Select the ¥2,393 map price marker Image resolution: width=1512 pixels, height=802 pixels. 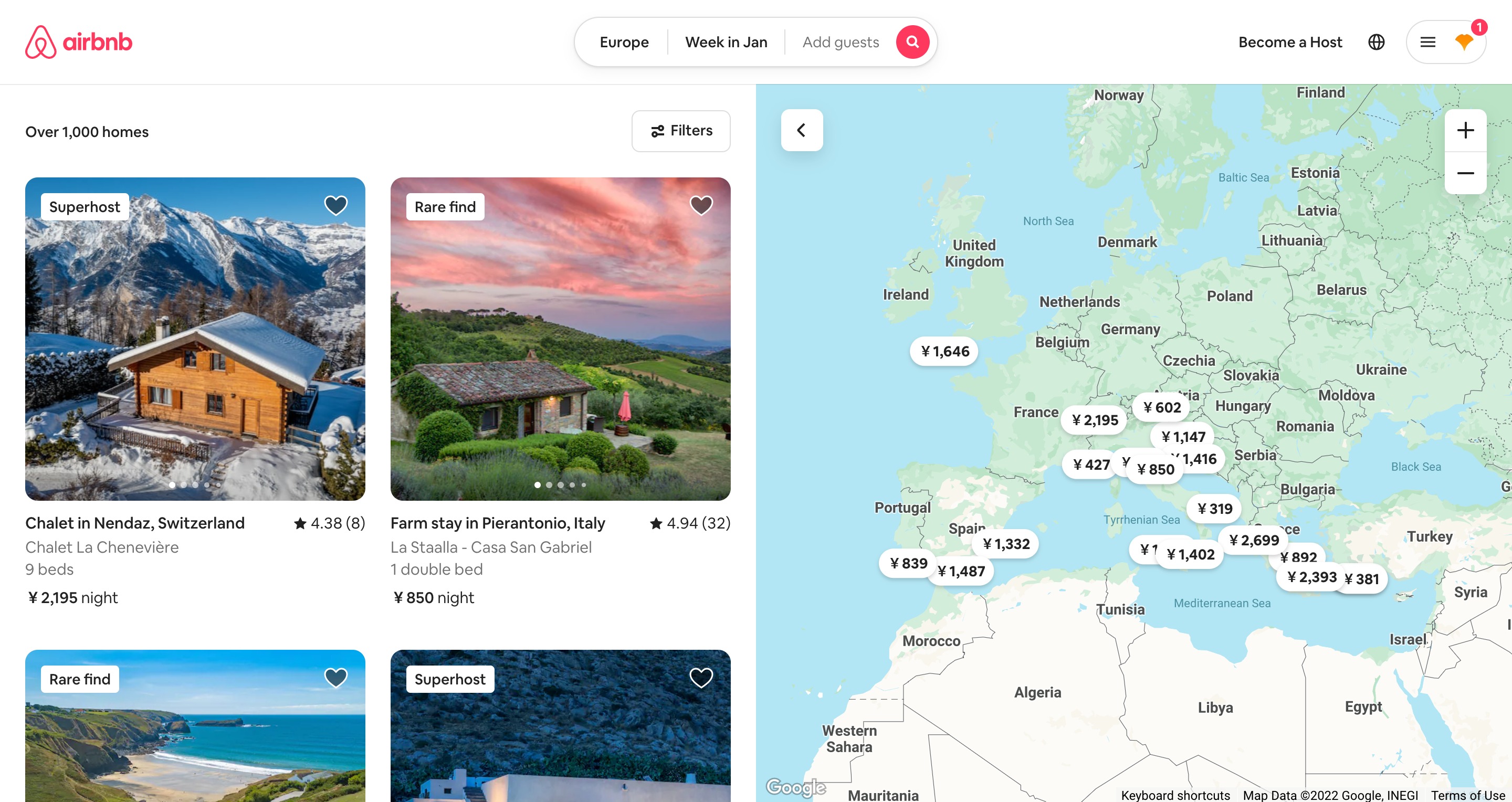(1311, 577)
